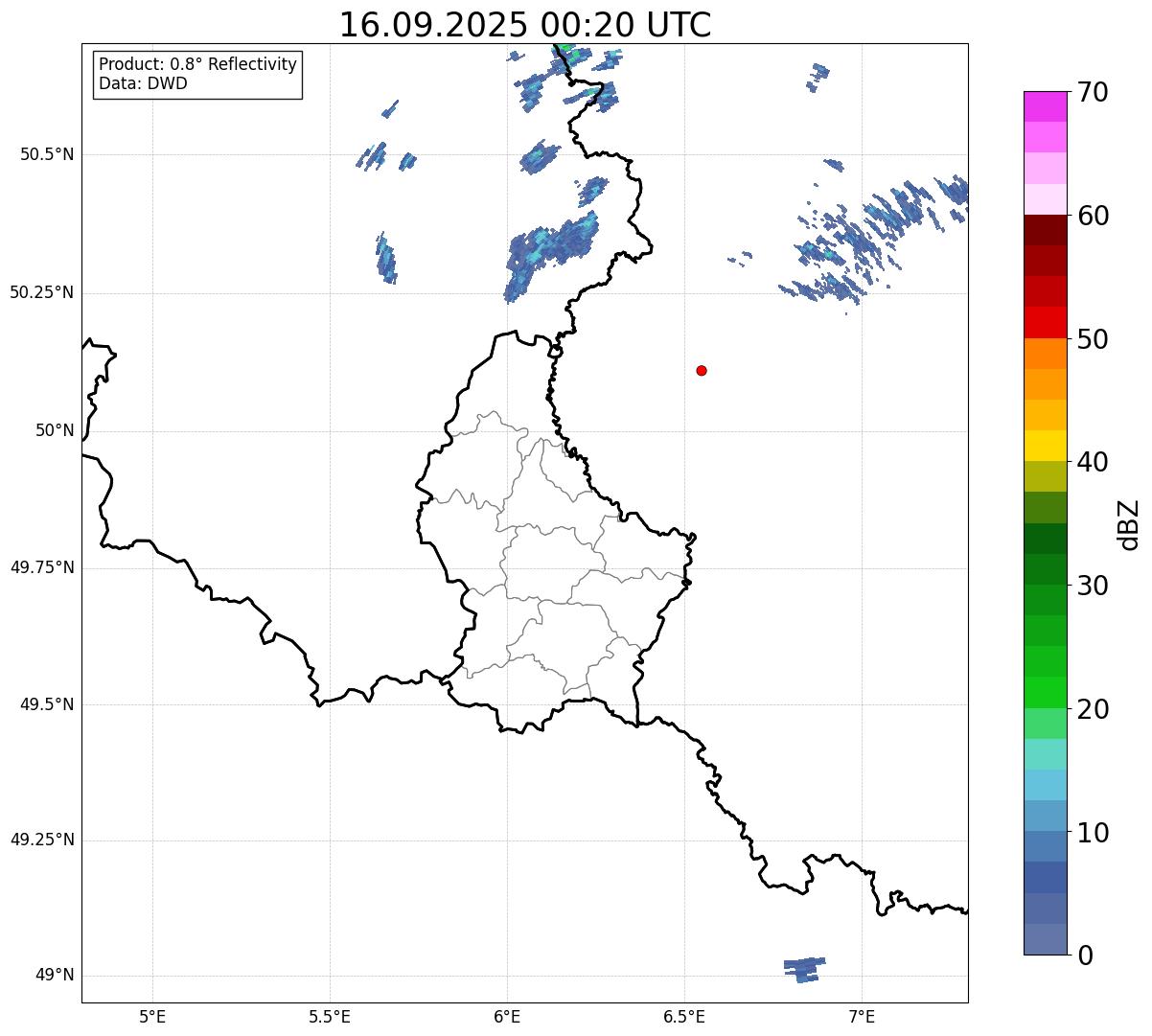The image size is (1152, 1036).
Task: Click the longitude label 6°E
Action: point(507,1017)
